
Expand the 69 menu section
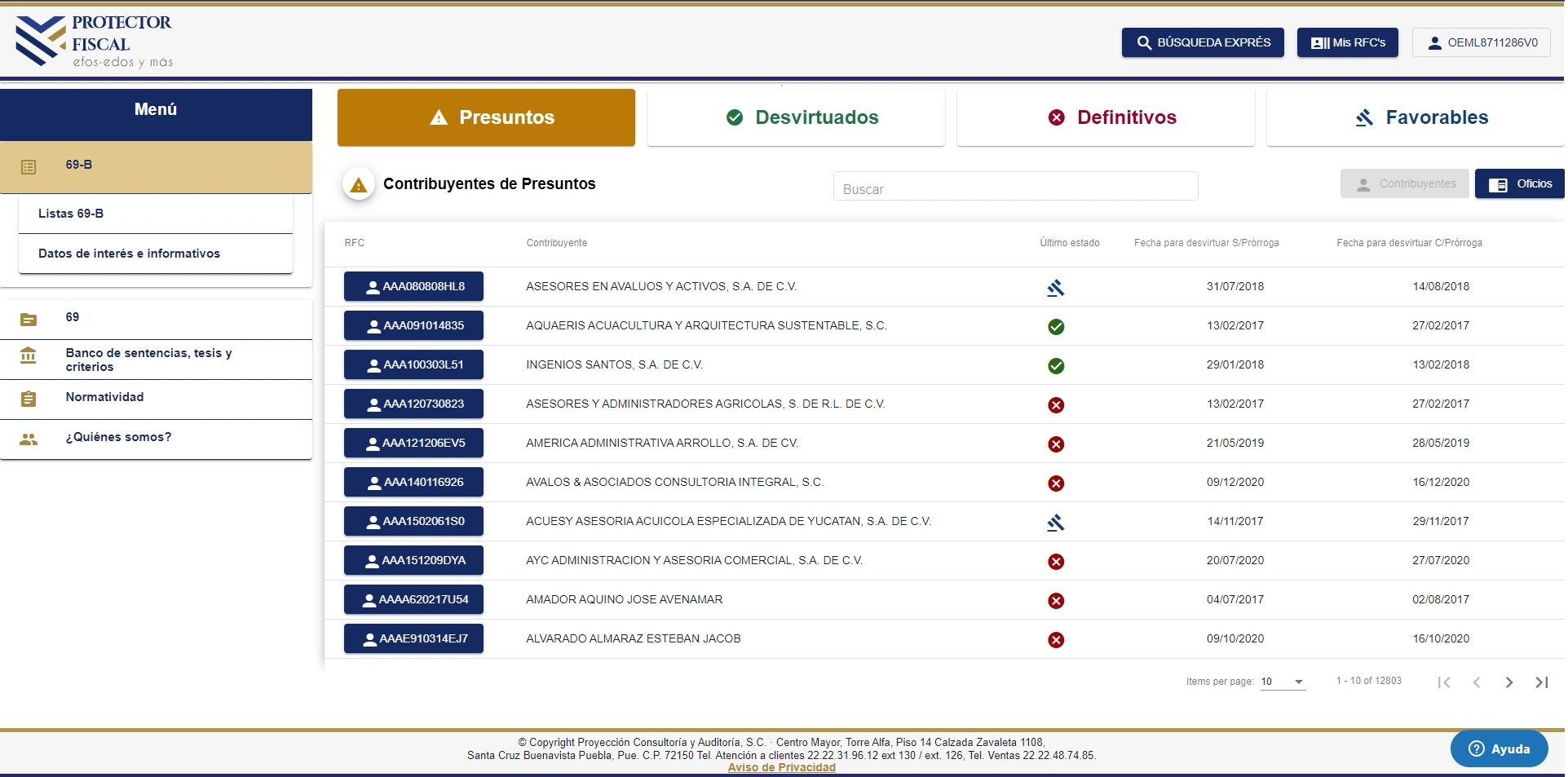coord(156,318)
